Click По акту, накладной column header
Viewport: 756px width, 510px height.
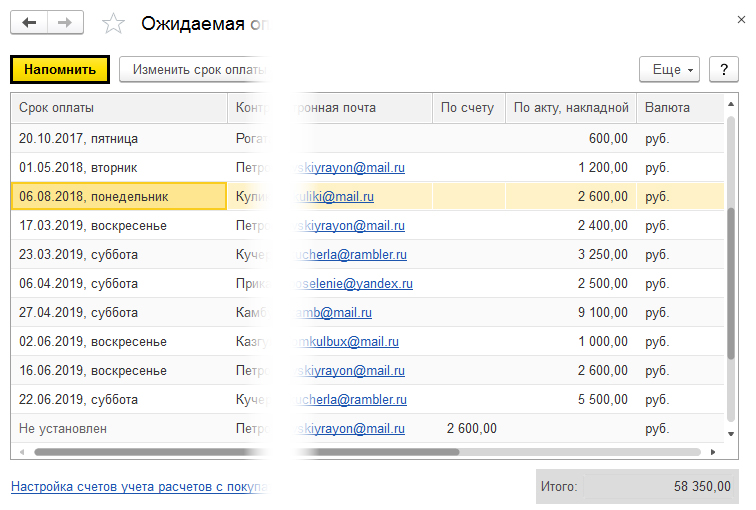(570, 108)
